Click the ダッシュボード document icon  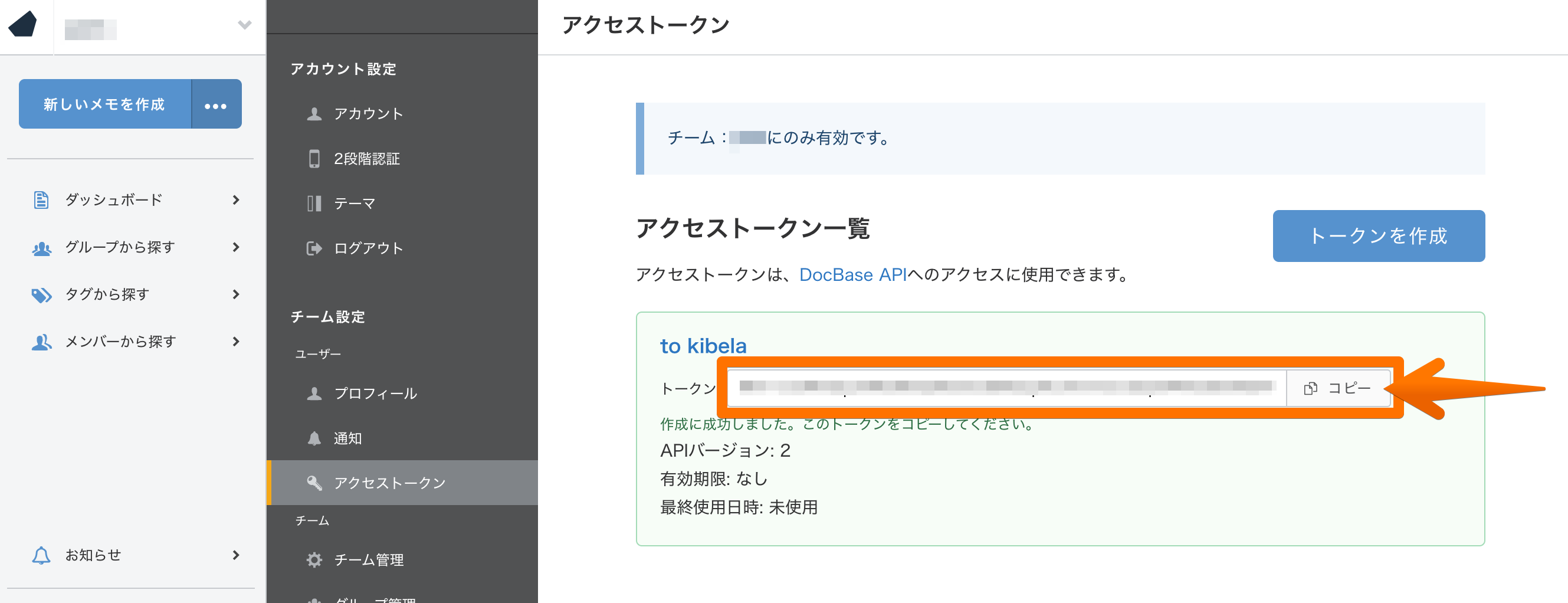coord(41,200)
